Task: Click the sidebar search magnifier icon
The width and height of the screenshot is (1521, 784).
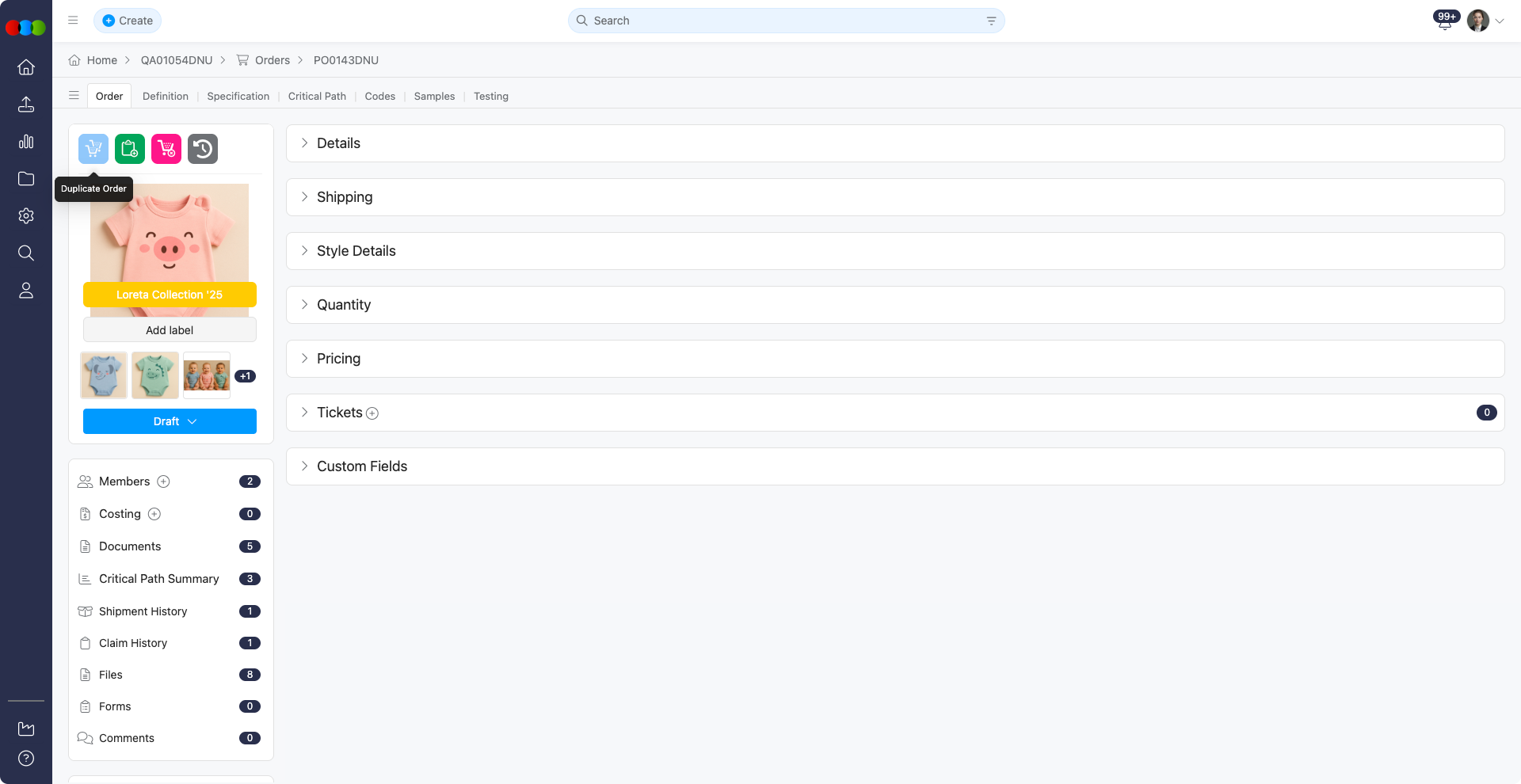Action: 26,253
